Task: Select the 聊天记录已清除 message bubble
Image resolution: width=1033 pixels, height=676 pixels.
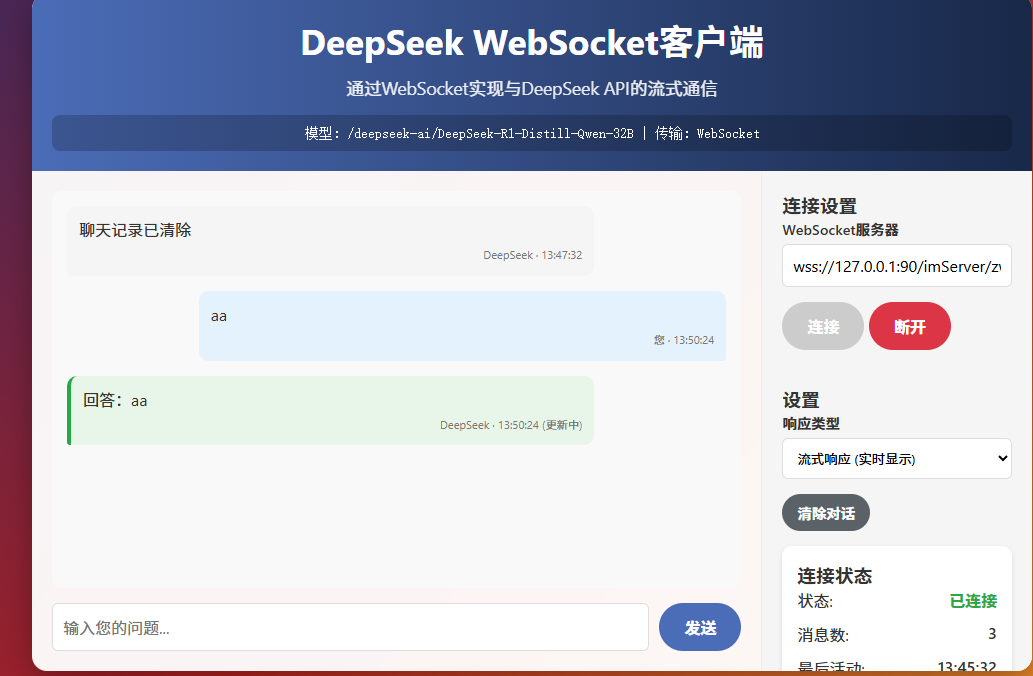Action: tap(330, 240)
